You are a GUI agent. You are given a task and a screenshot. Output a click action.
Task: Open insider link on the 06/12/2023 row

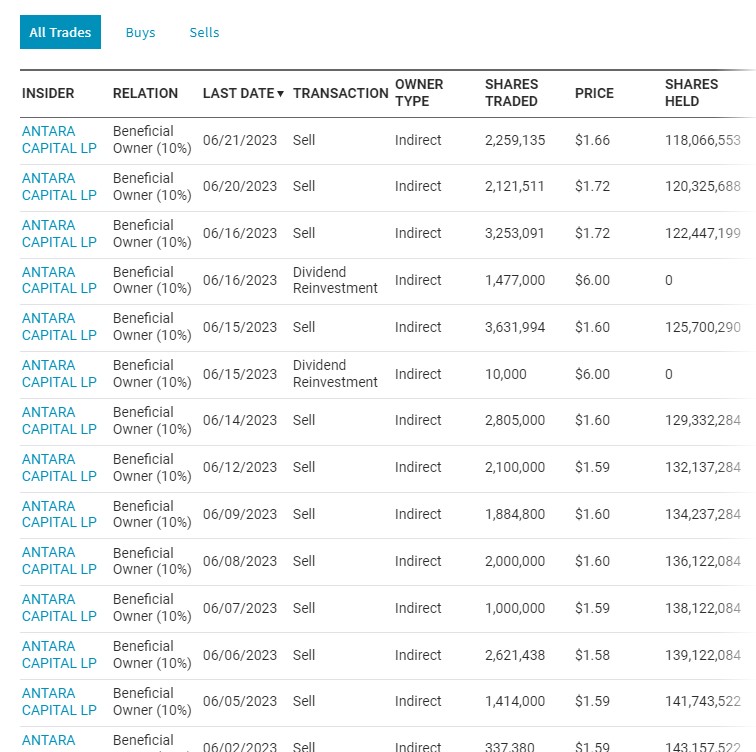tap(59, 468)
